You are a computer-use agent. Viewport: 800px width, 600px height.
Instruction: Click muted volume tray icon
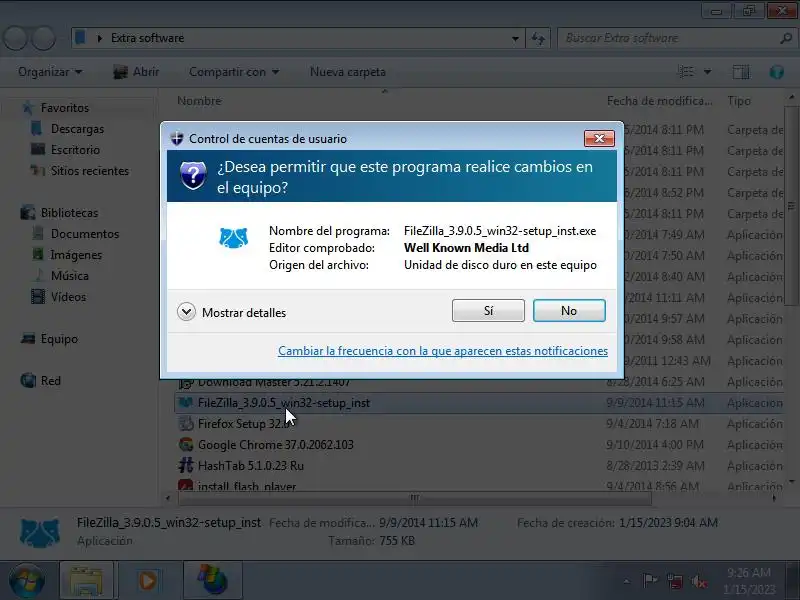698,581
